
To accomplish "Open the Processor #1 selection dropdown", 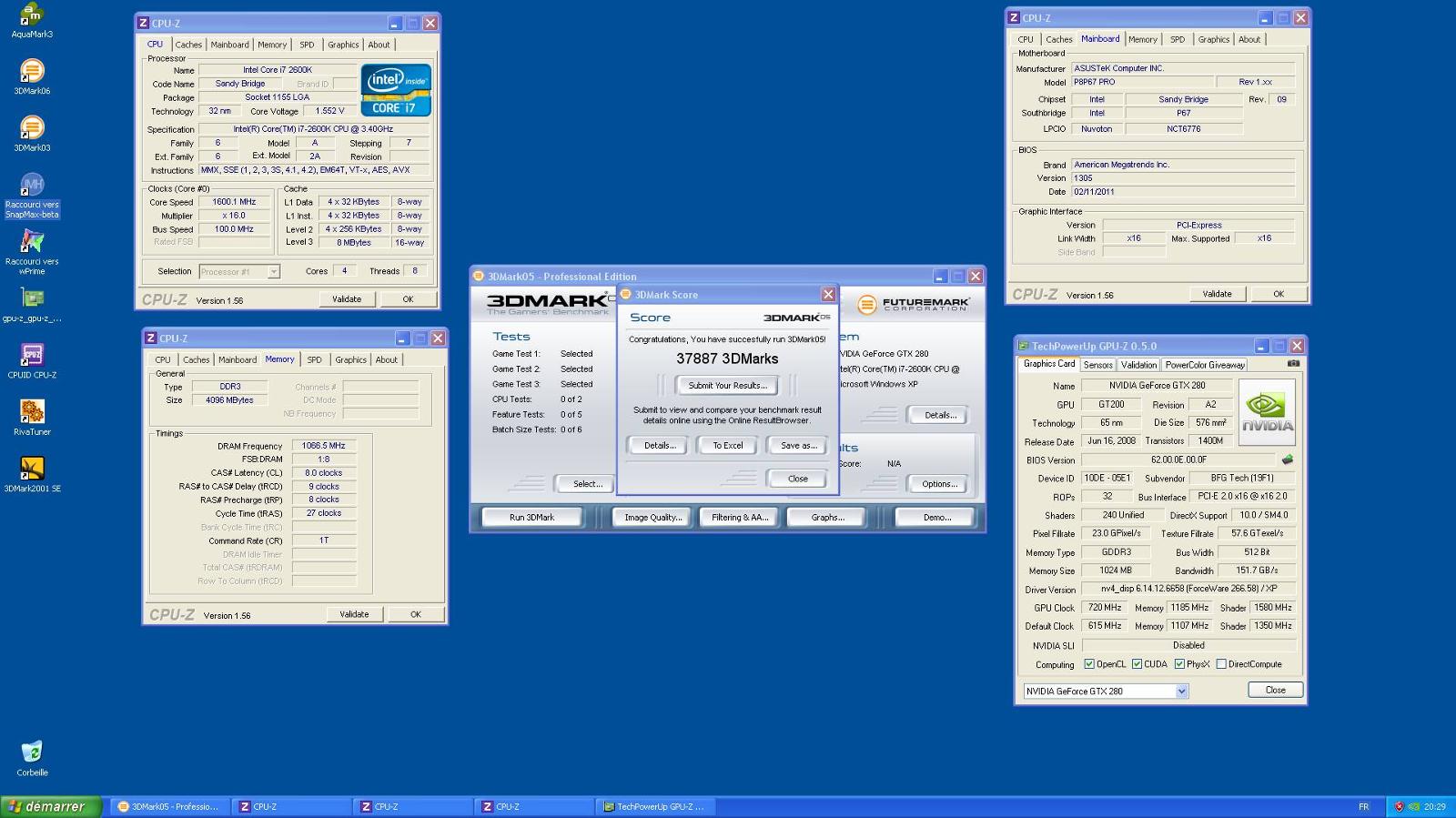I will click(273, 271).
